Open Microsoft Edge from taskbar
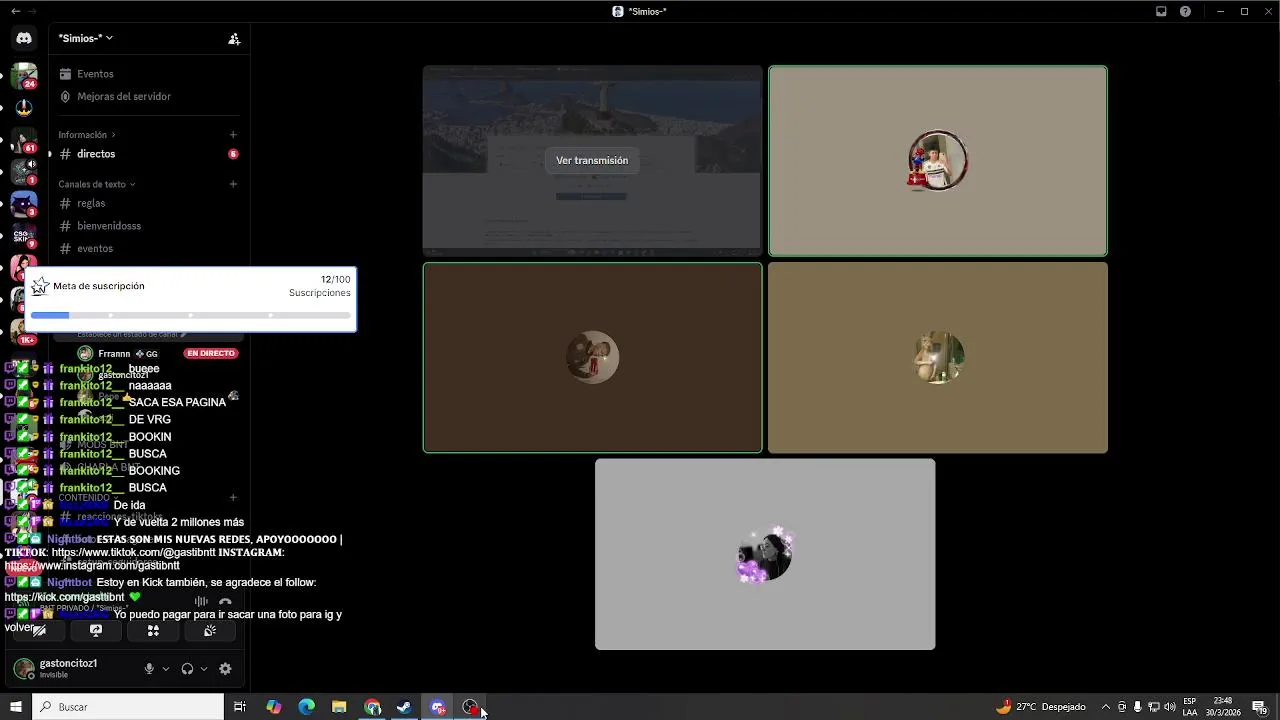 tap(307, 707)
